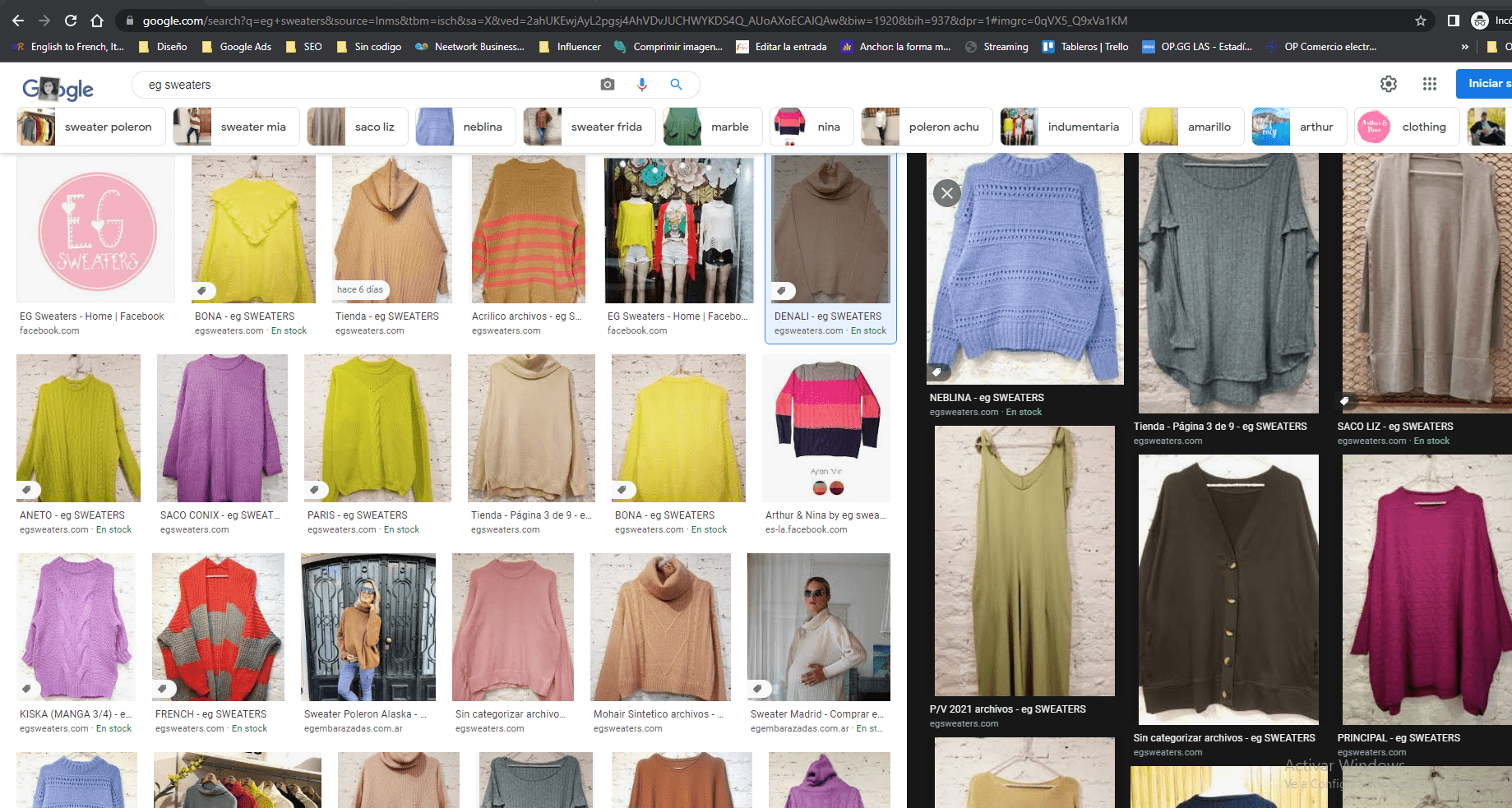Open the side panel icon in the toolbar
The height and width of the screenshot is (808, 1512).
[1454, 21]
